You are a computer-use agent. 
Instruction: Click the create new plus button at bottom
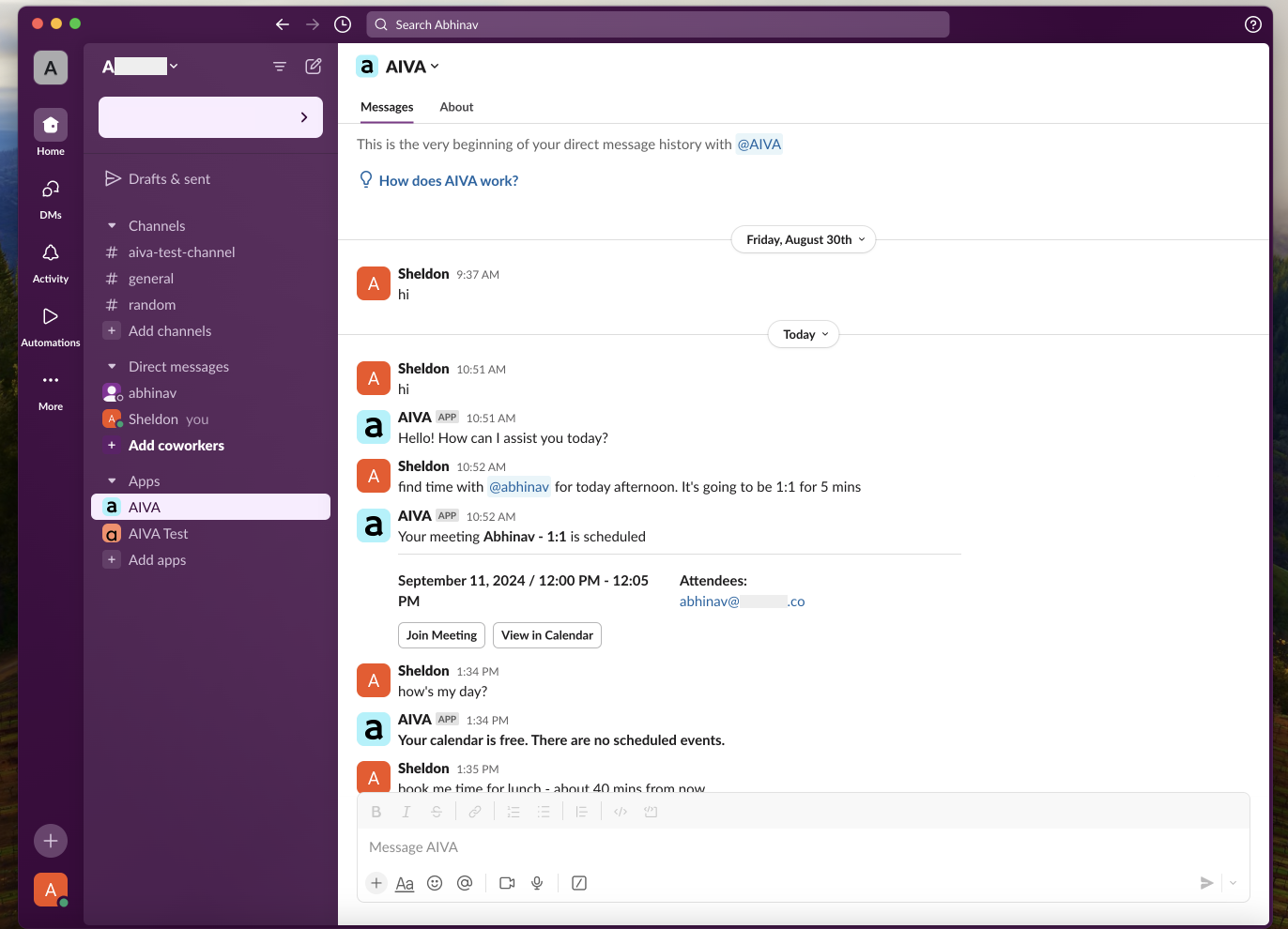(x=51, y=841)
